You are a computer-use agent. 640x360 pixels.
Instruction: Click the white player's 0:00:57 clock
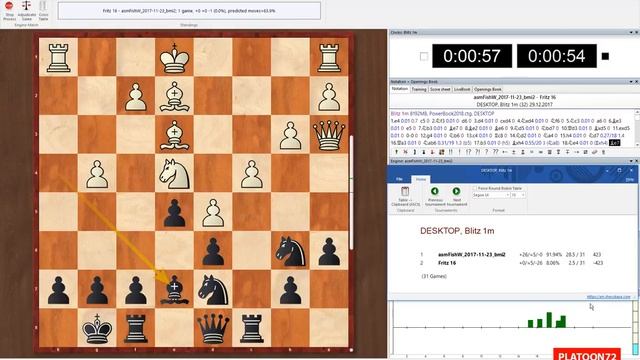tap(471, 56)
